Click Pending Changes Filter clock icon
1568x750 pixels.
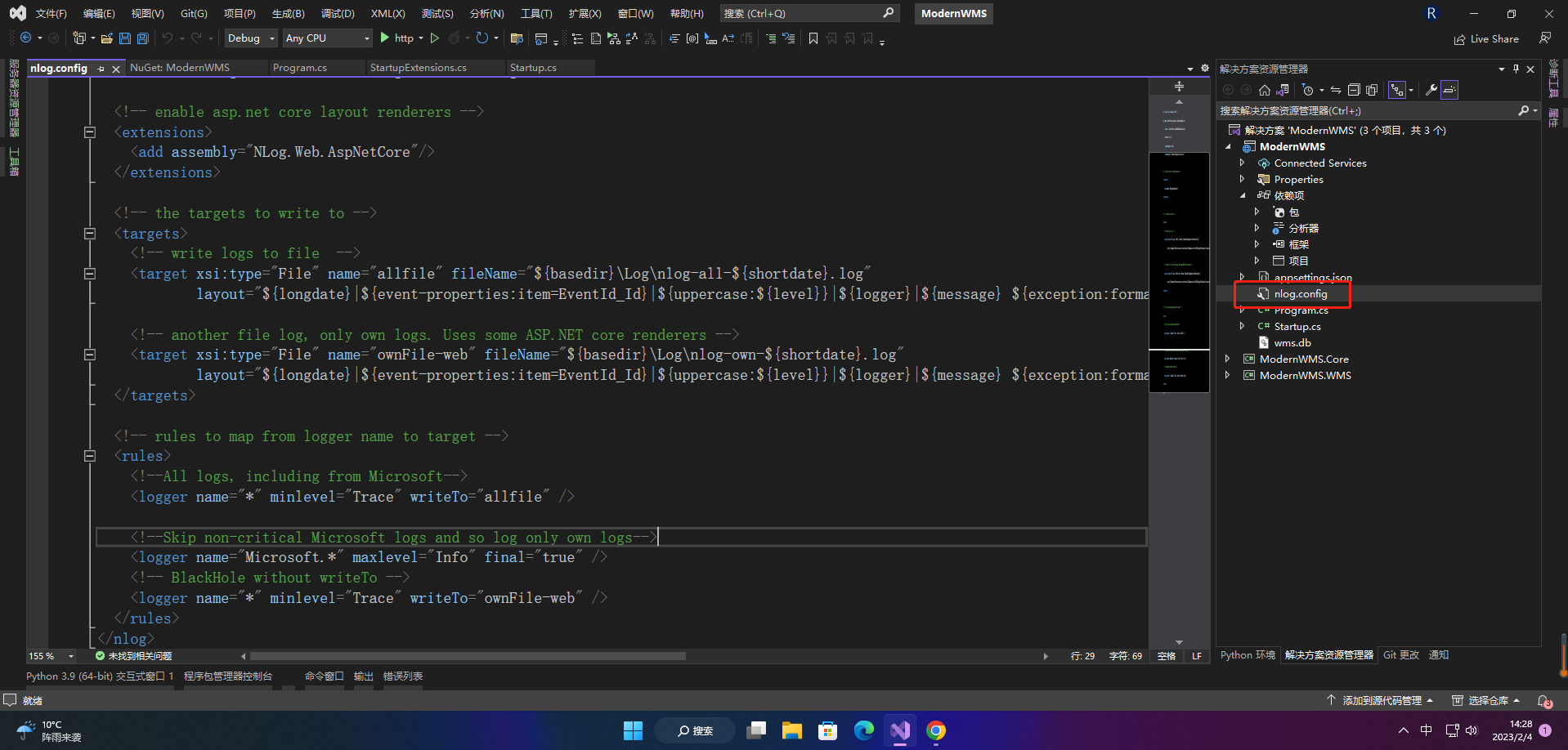pyautogui.click(x=1308, y=90)
